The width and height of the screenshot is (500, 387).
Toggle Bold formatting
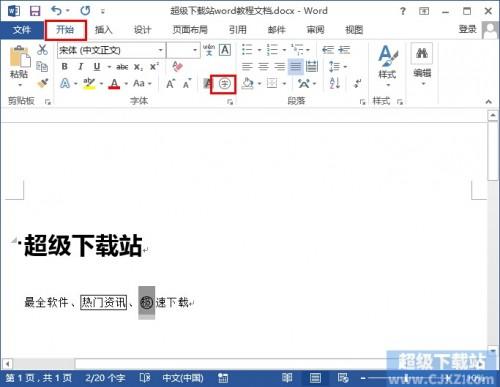(65, 67)
